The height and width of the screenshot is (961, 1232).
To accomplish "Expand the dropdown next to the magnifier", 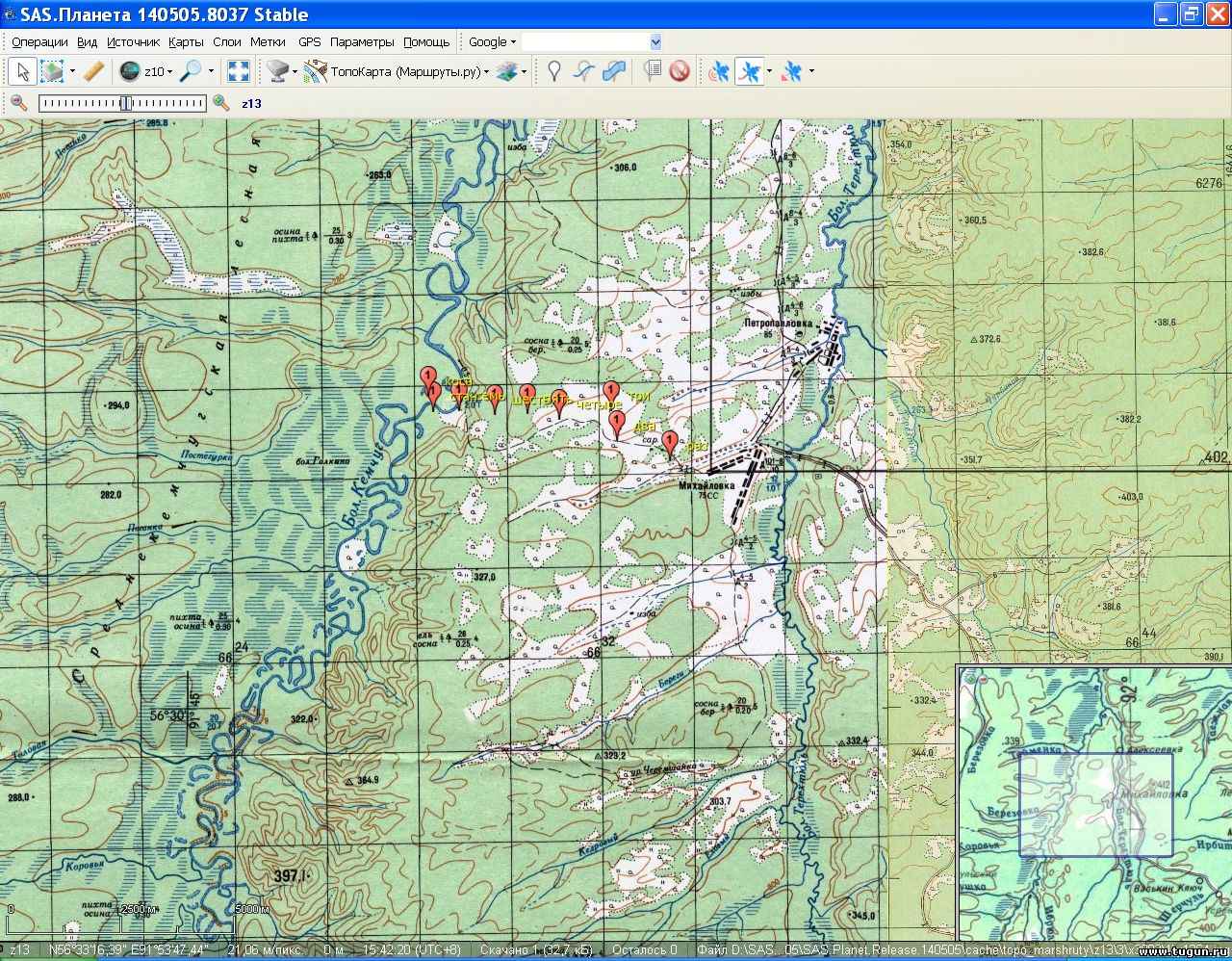I will point(211,71).
